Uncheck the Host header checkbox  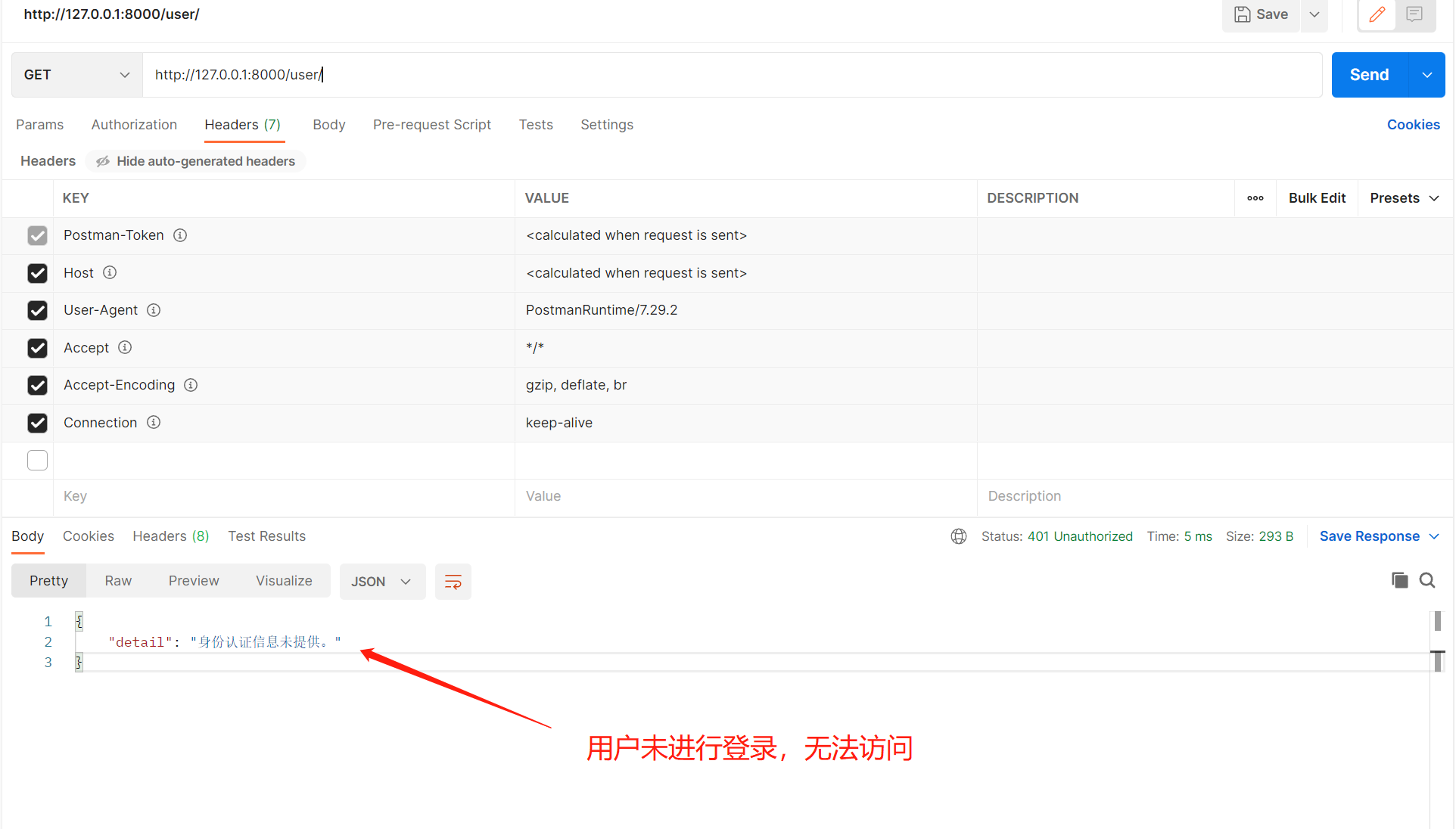point(37,273)
